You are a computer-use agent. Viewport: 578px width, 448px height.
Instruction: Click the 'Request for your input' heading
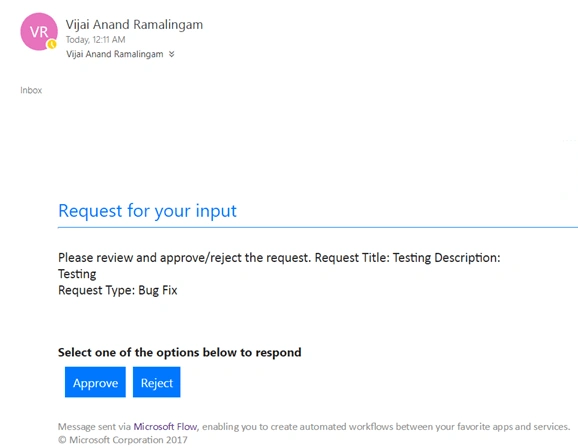pyautogui.click(x=147, y=211)
